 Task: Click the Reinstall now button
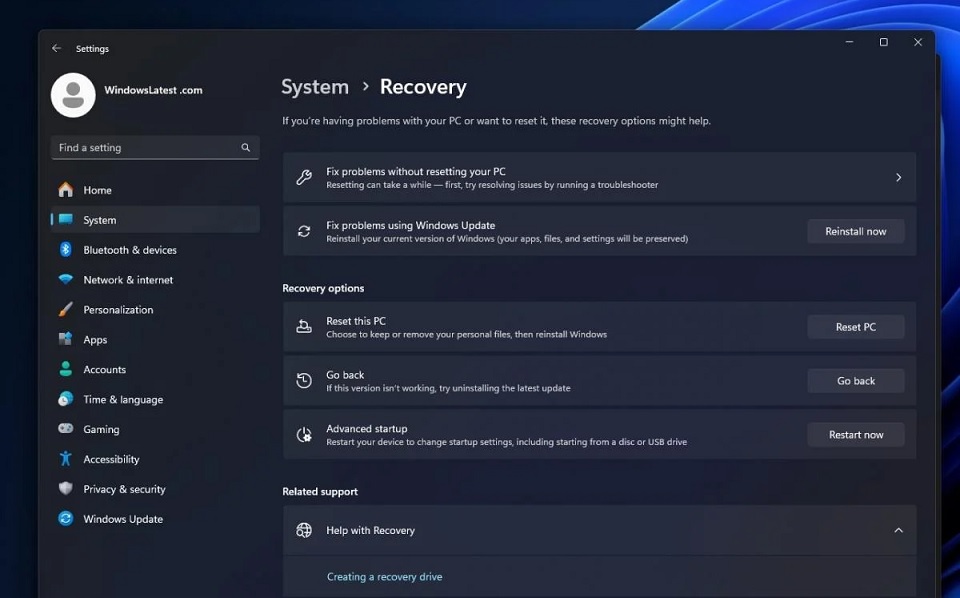click(x=855, y=231)
